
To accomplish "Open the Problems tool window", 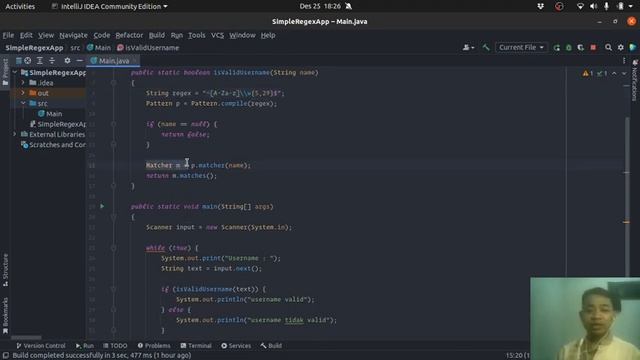I will 154,346.
